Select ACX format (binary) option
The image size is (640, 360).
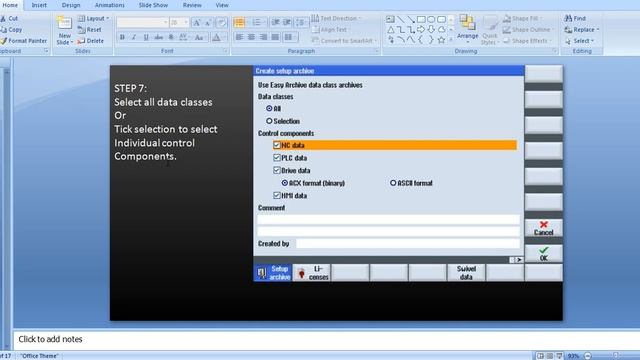click(285, 183)
